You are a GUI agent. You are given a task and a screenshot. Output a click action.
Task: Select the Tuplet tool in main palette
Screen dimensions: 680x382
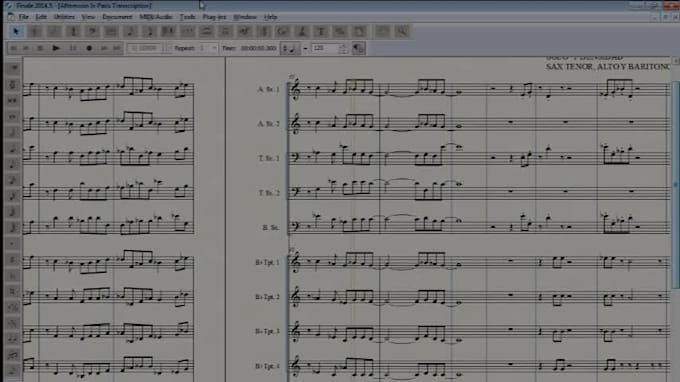(188, 32)
